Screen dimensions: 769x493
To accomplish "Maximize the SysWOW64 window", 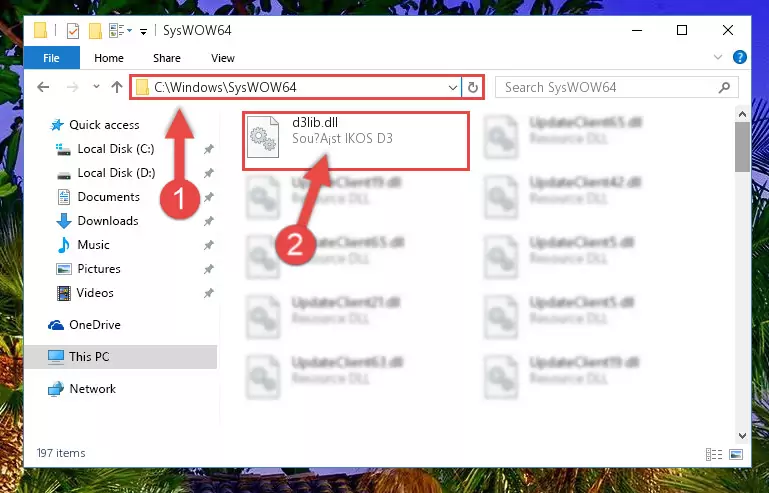I will coord(682,30).
